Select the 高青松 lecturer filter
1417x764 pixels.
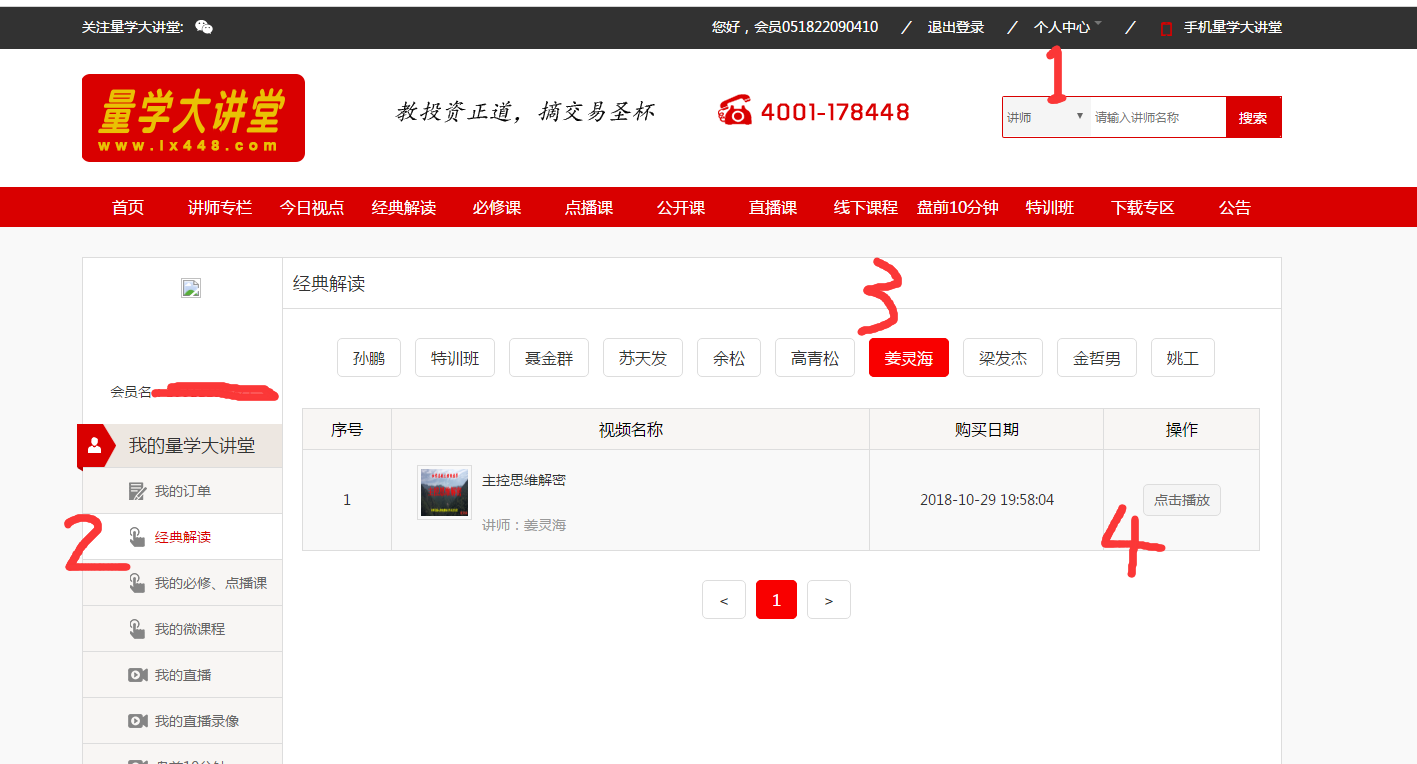coord(815,358)
